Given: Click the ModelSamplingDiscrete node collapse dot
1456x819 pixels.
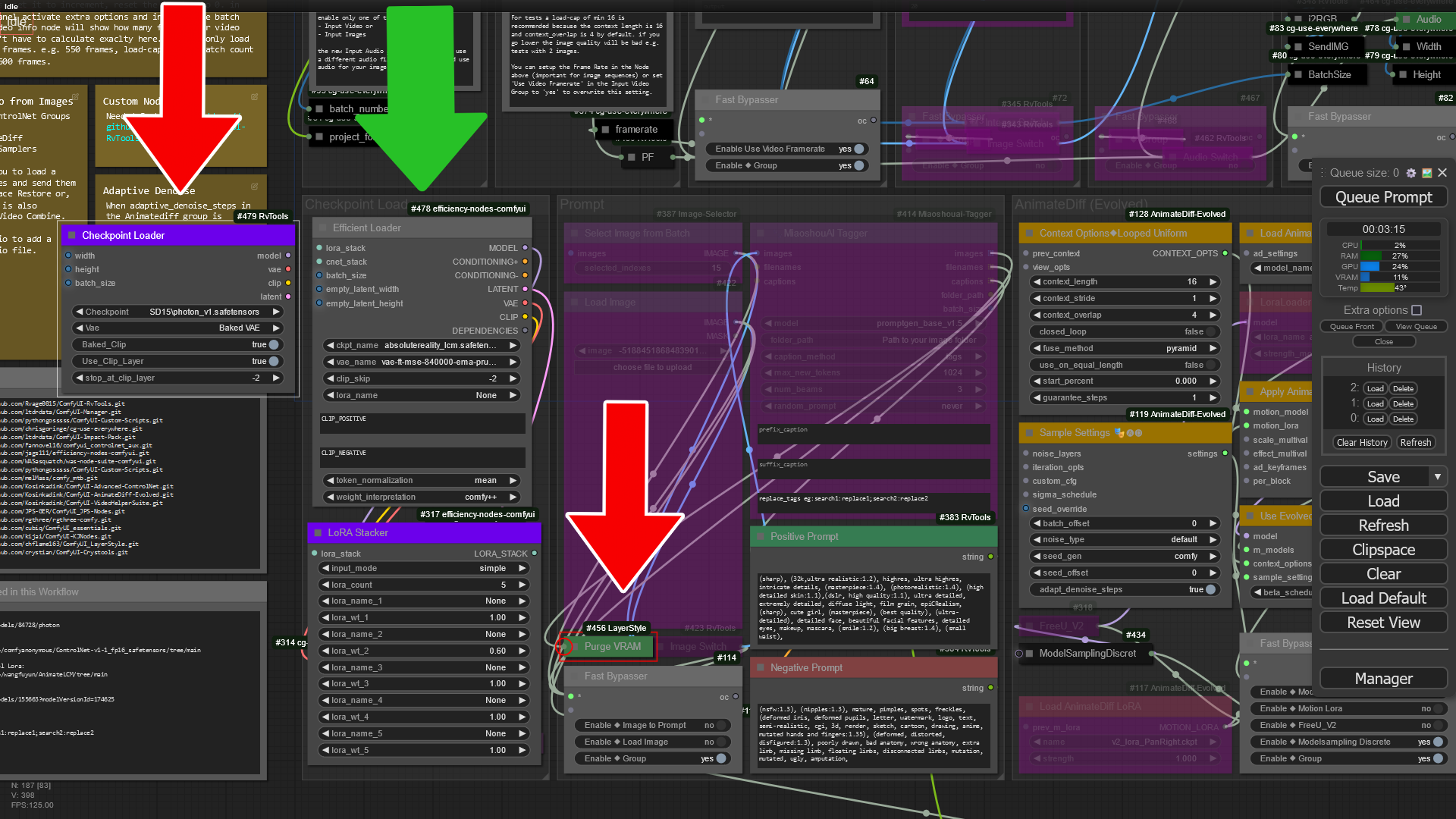Looking at the screenshot, I should 1029,654.
